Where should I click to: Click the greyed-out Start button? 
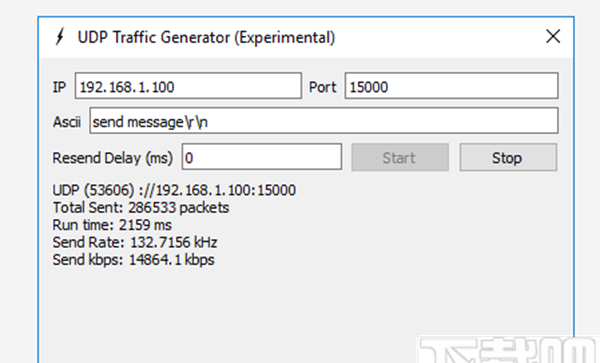pyautogui.click(x=400, y=157)
